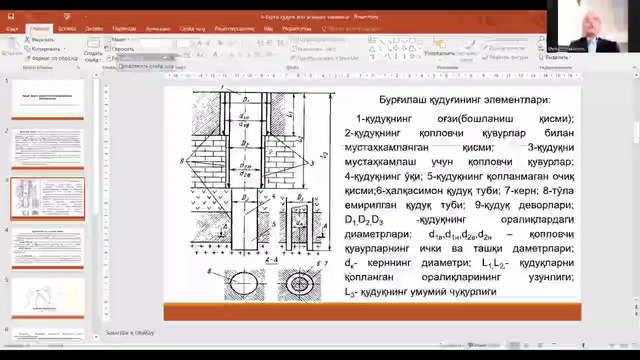Click the Change Case (Aa) icon

200,55
